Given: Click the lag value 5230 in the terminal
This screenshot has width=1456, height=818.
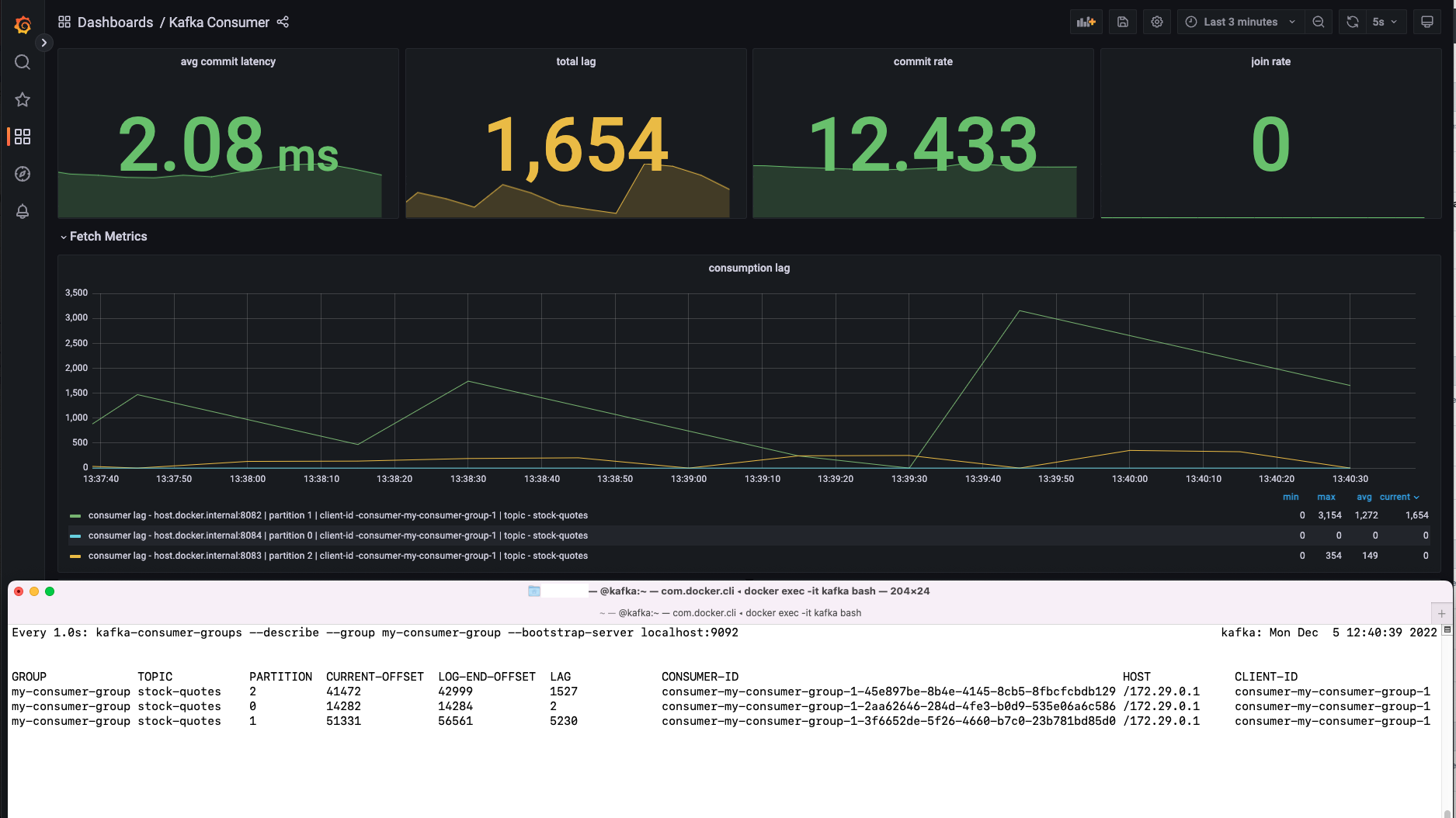Looking at the screenshot, I should pos(563,721).
